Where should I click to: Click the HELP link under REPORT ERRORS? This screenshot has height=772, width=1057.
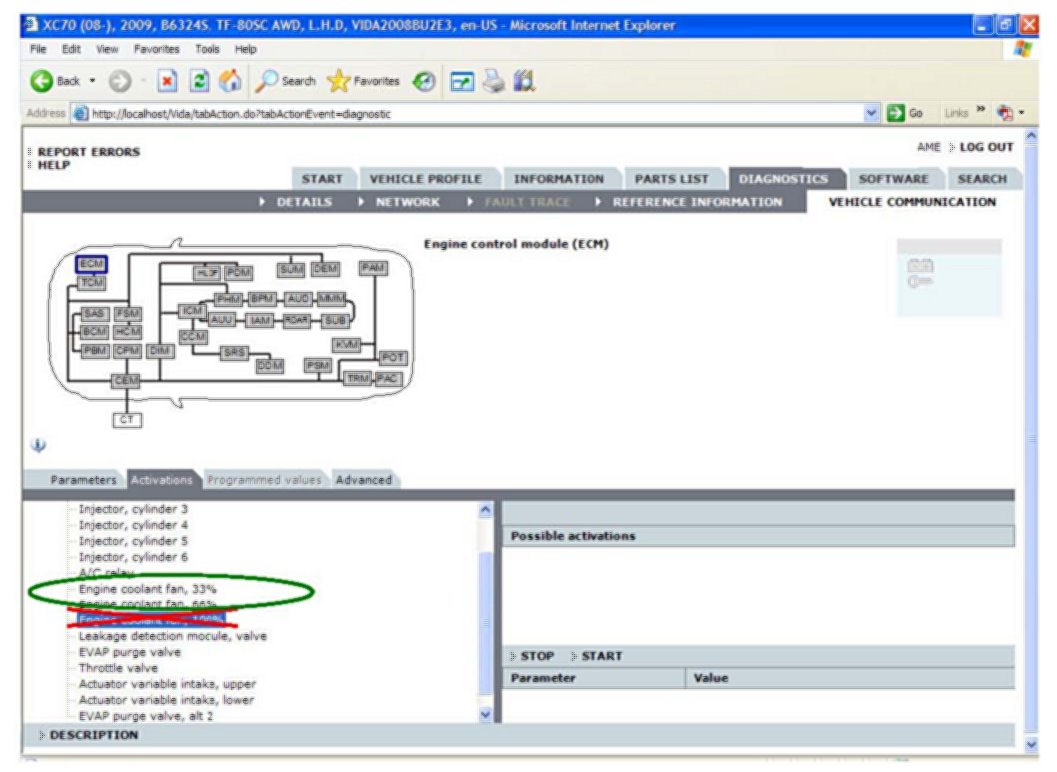[x=54, y=165]
